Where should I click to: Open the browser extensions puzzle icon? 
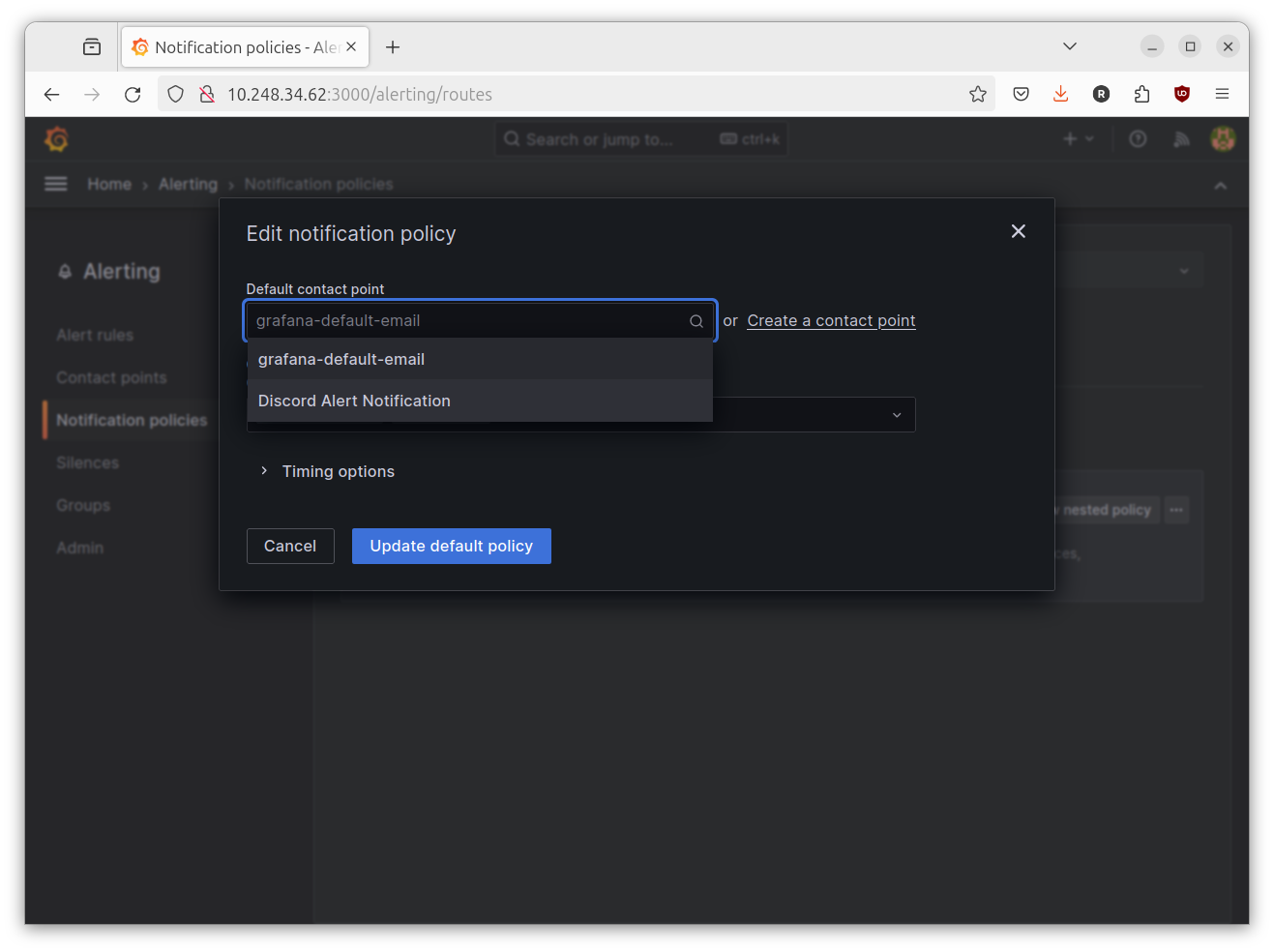click(x=1141, y=94)
